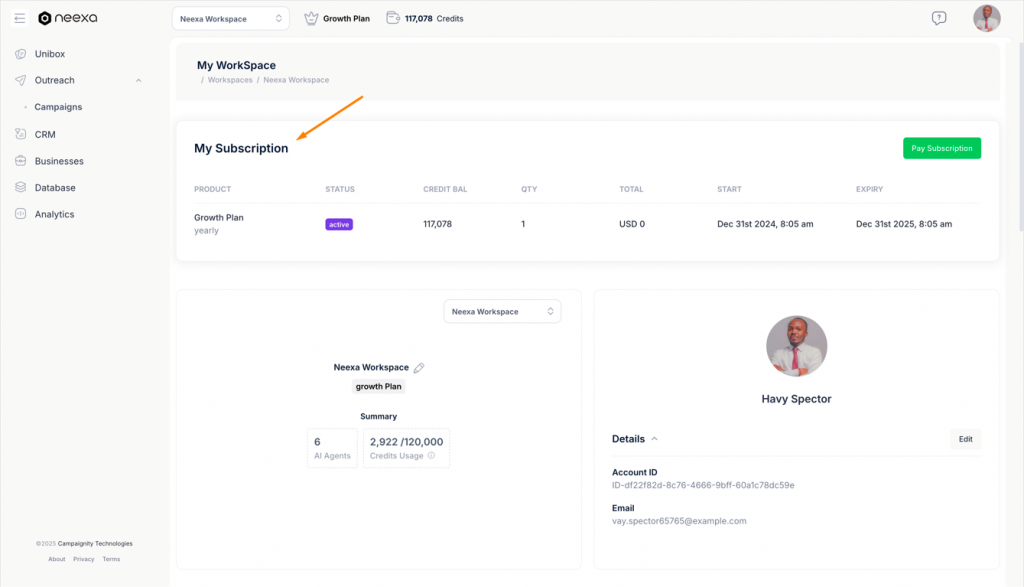Screen dimensions: 1024x587
Task: Open the Neexa Workspace dropdown in the header
Action: [230, 17]
